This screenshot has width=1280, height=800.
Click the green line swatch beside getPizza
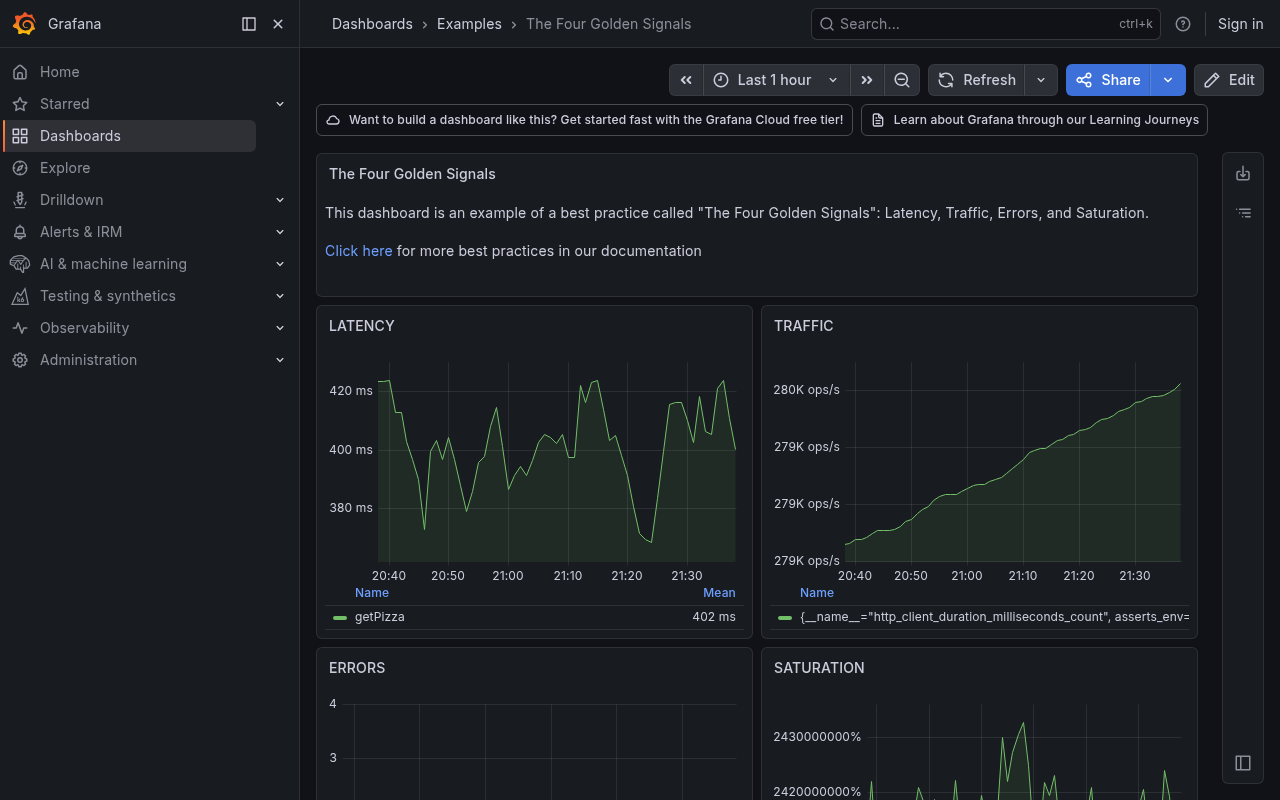pos(339,618)
